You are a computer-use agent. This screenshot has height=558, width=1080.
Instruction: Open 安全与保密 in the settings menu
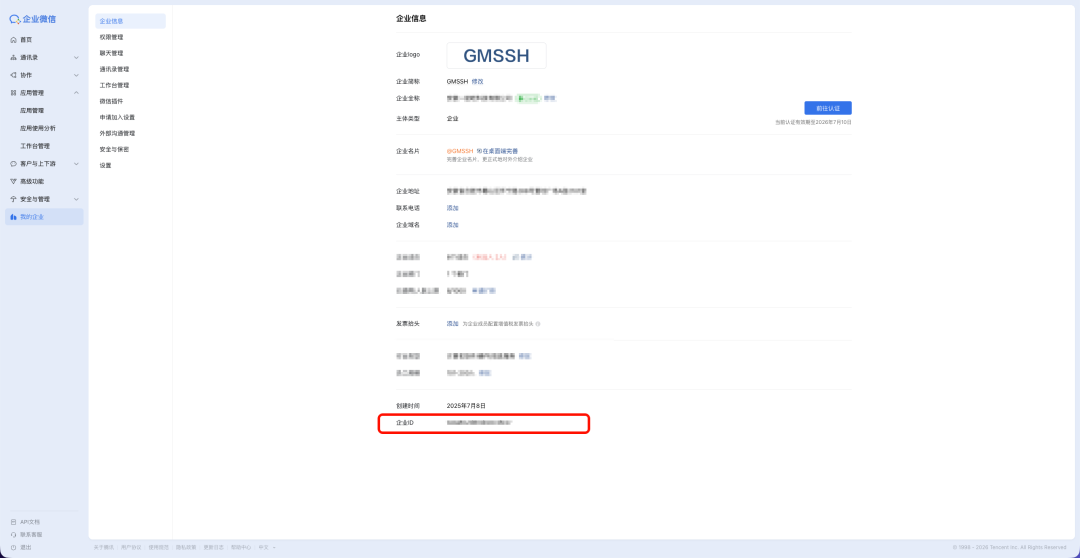114,149
